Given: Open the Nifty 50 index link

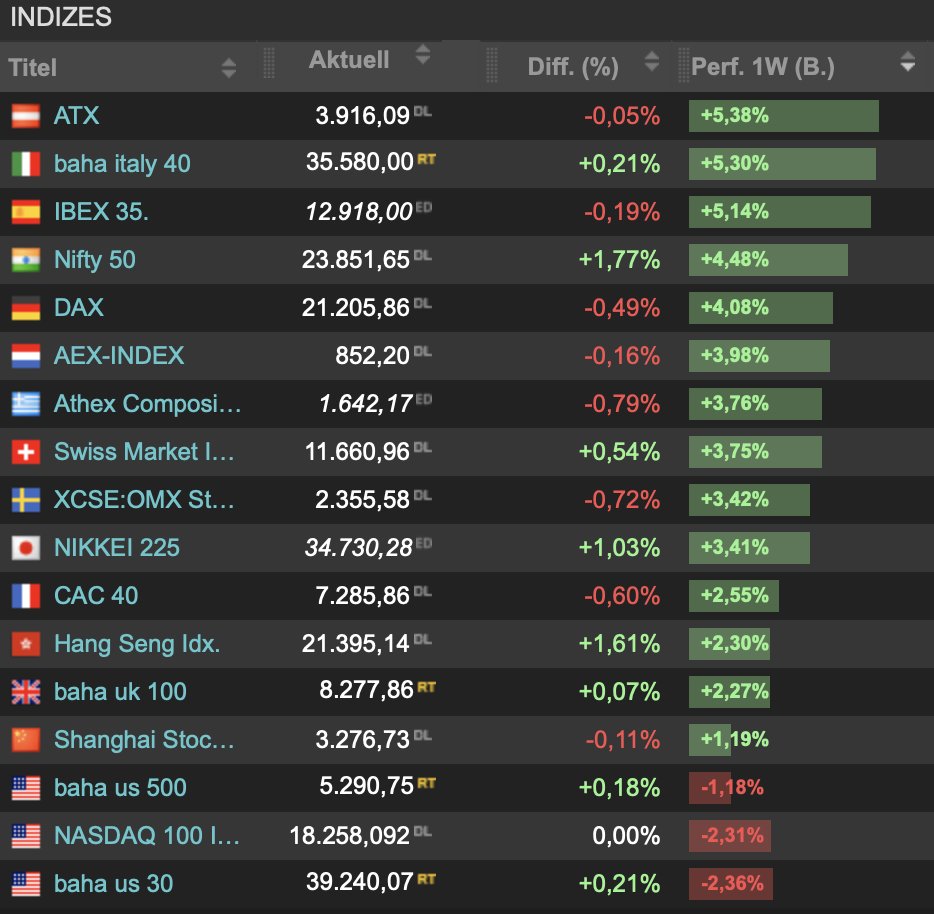Looking at the screenshot, I should point(95,260).
